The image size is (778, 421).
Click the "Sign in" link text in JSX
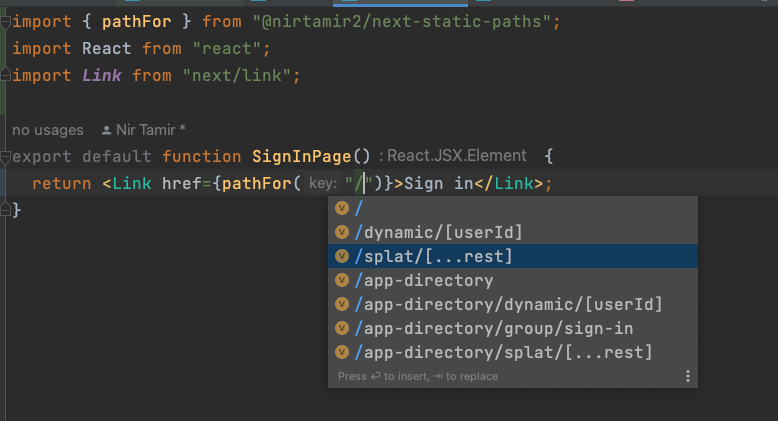click(x=439, y=184)
